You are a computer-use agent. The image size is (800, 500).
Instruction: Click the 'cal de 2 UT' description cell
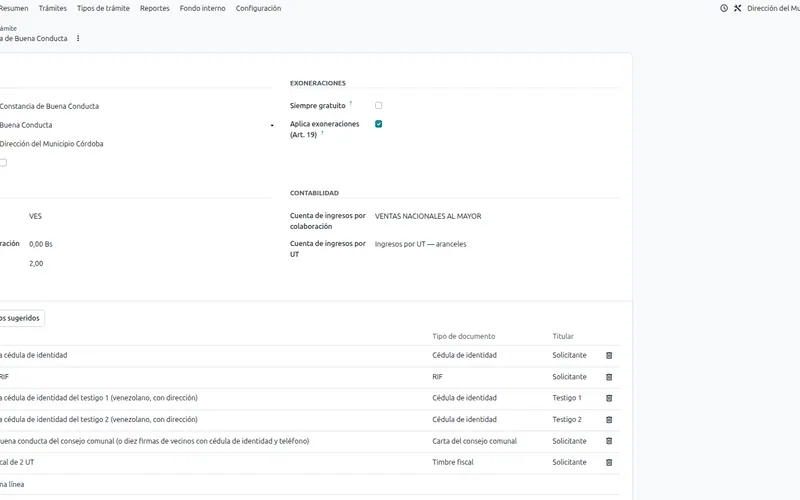coord(17,462)
